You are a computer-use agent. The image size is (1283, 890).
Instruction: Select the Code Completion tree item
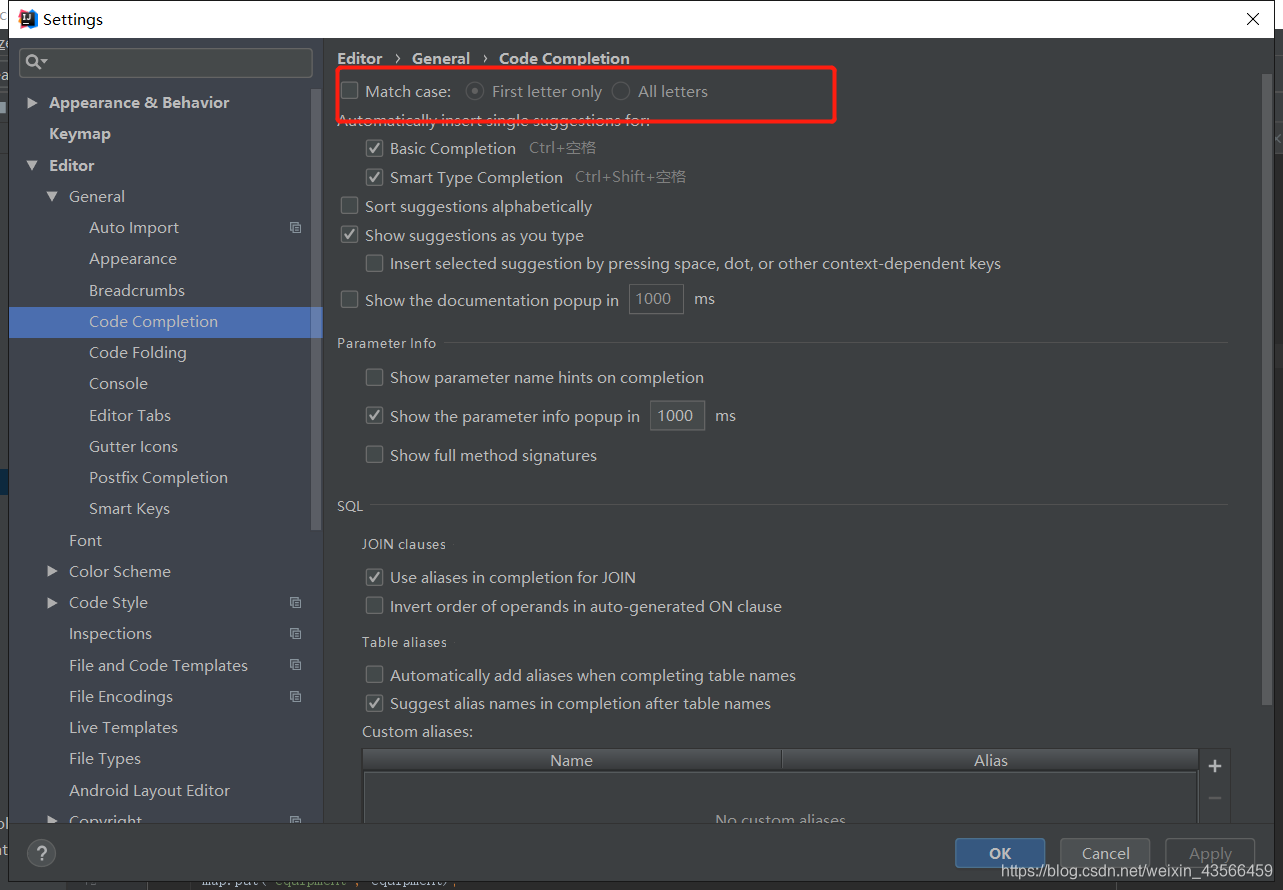click(165, 322)
